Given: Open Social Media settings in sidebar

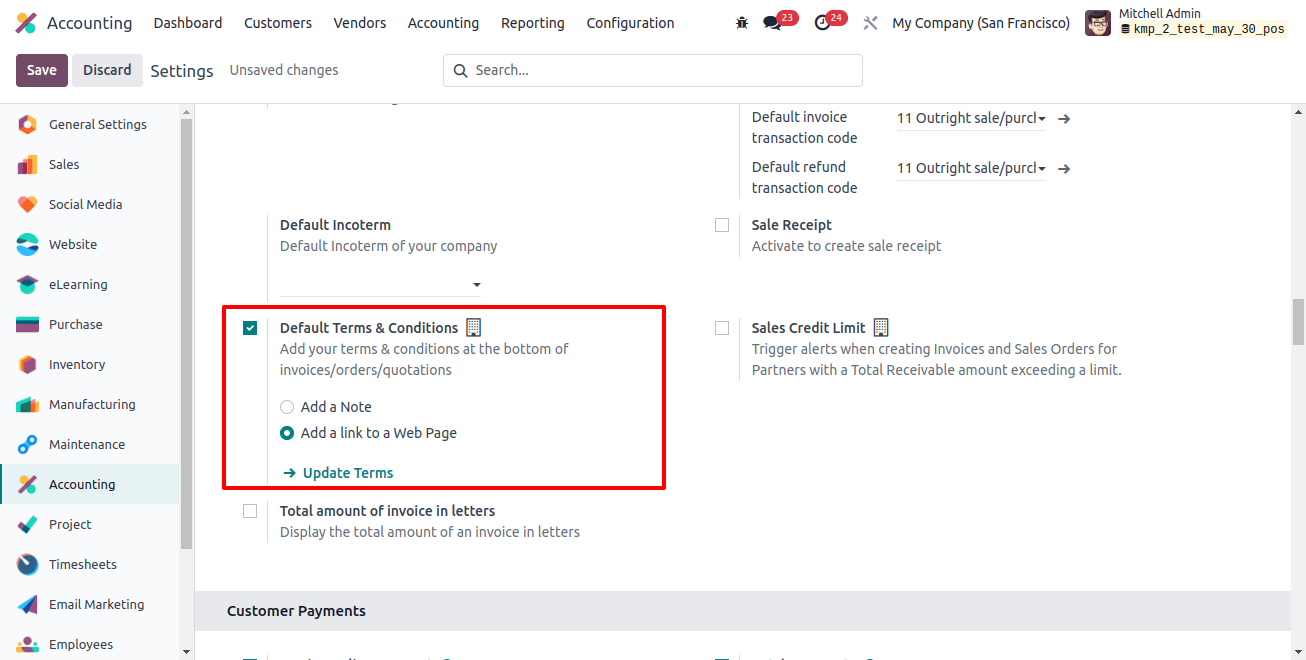Looking at the screenshot, I should pyautogui.click(x=90, y=204).
